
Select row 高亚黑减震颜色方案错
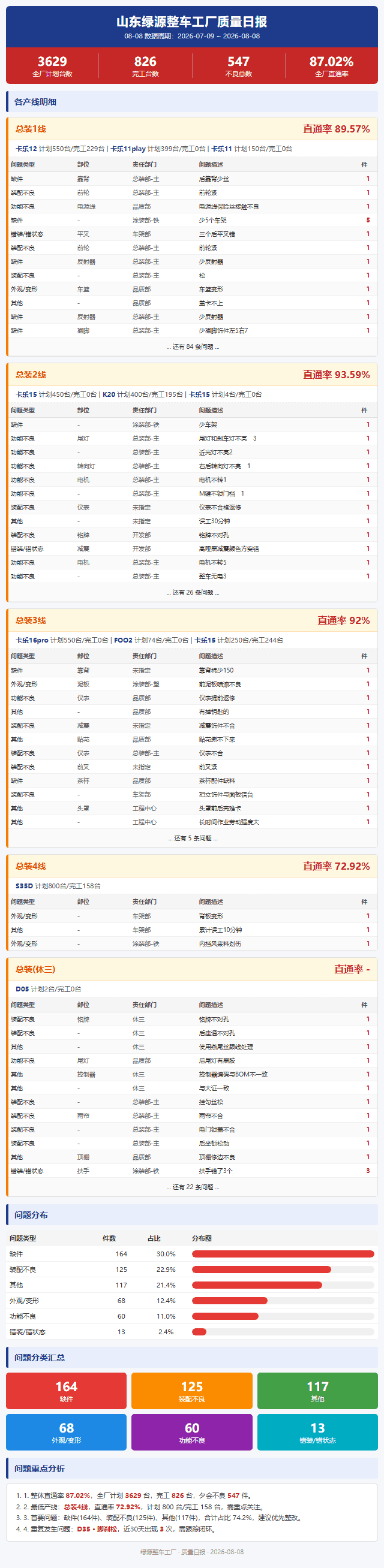tap(192, 548)
